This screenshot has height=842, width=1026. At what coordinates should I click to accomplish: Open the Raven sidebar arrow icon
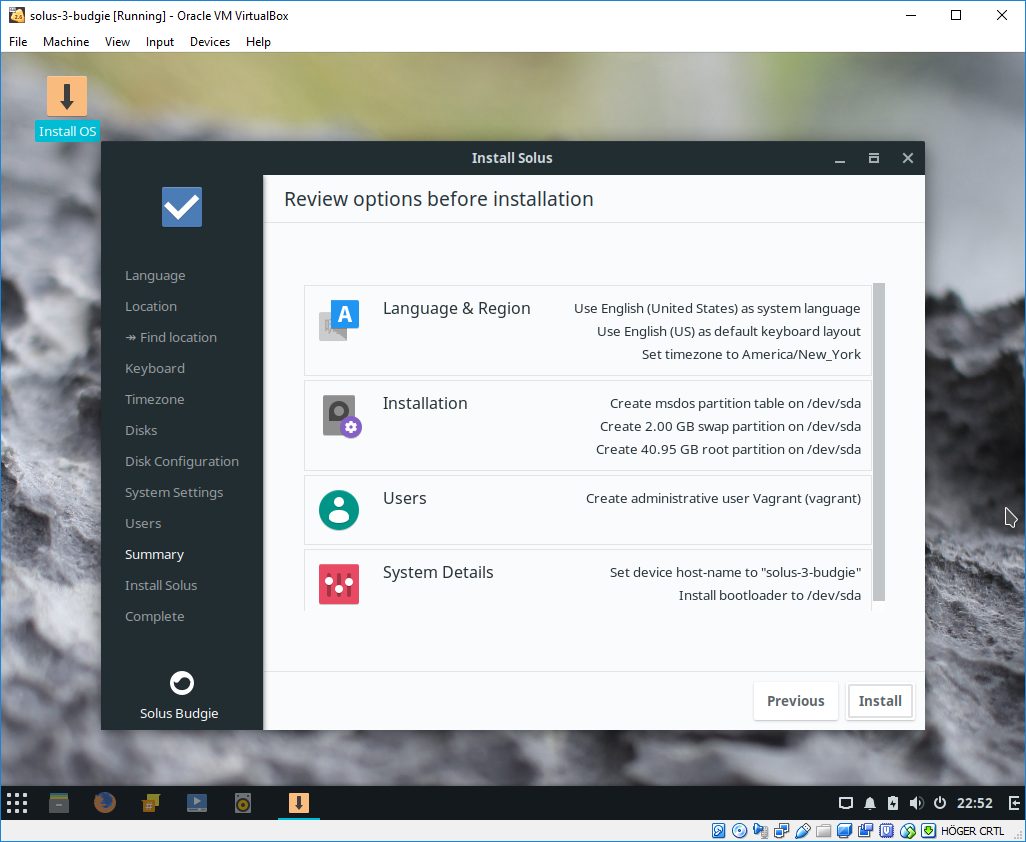pos(1014,803)
